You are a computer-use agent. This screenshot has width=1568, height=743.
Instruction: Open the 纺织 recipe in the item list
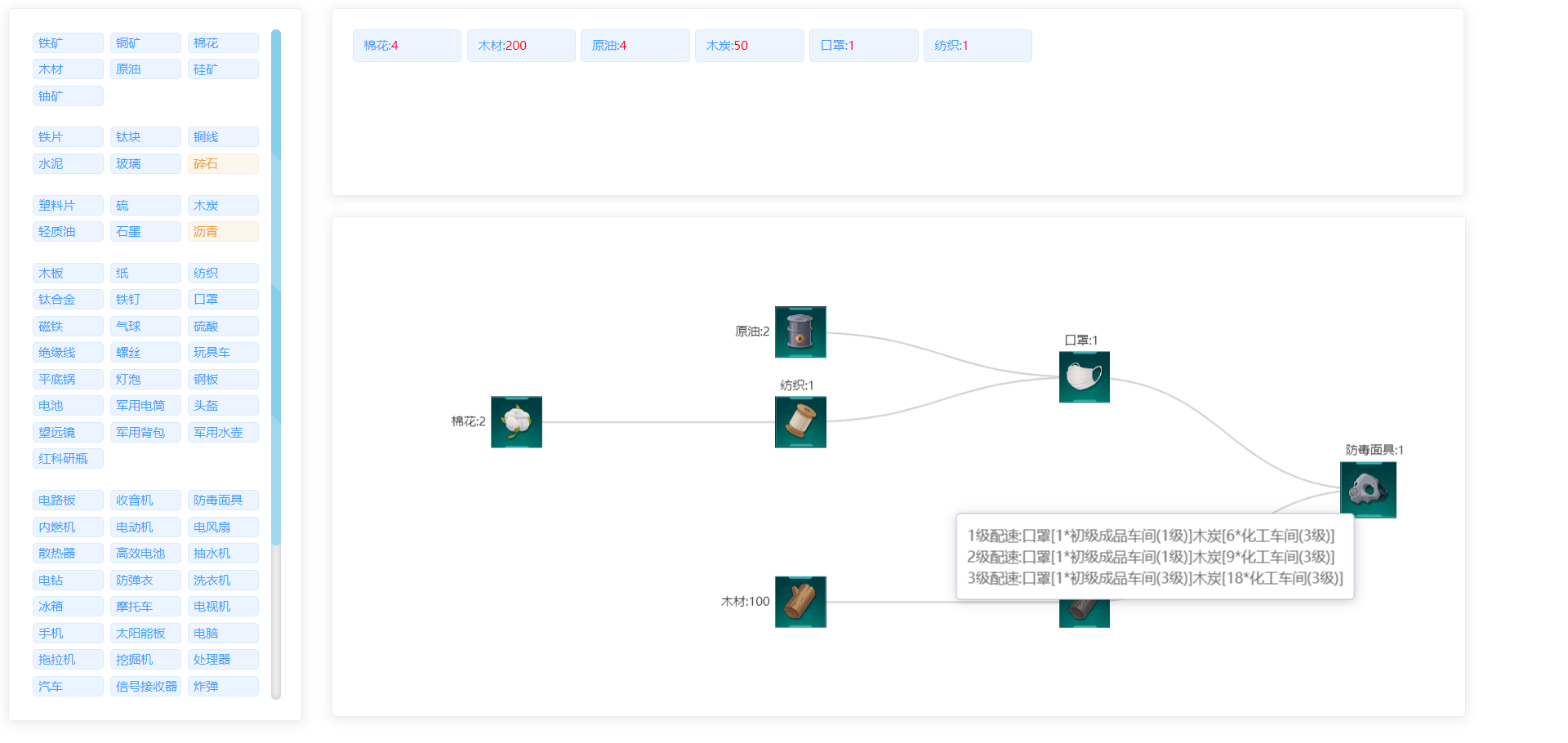223,274
